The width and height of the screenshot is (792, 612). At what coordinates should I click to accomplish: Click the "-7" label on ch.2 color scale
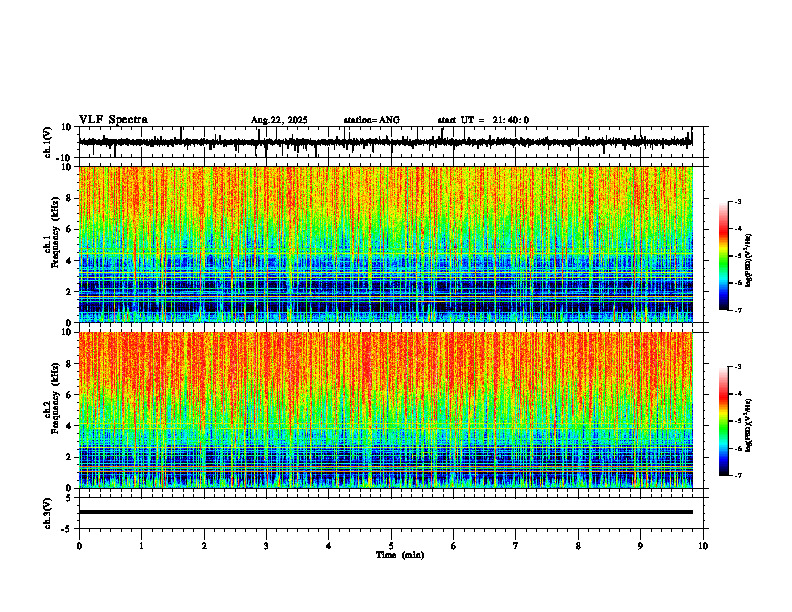point(738,476)
